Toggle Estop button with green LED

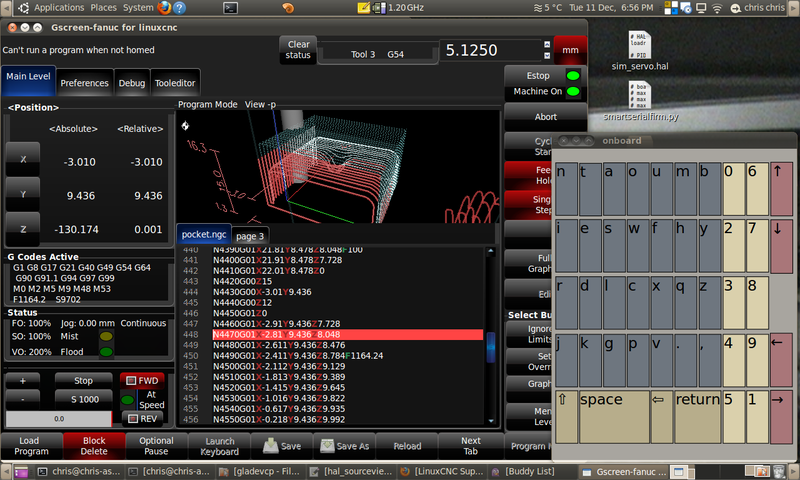(x=545, y=75)
